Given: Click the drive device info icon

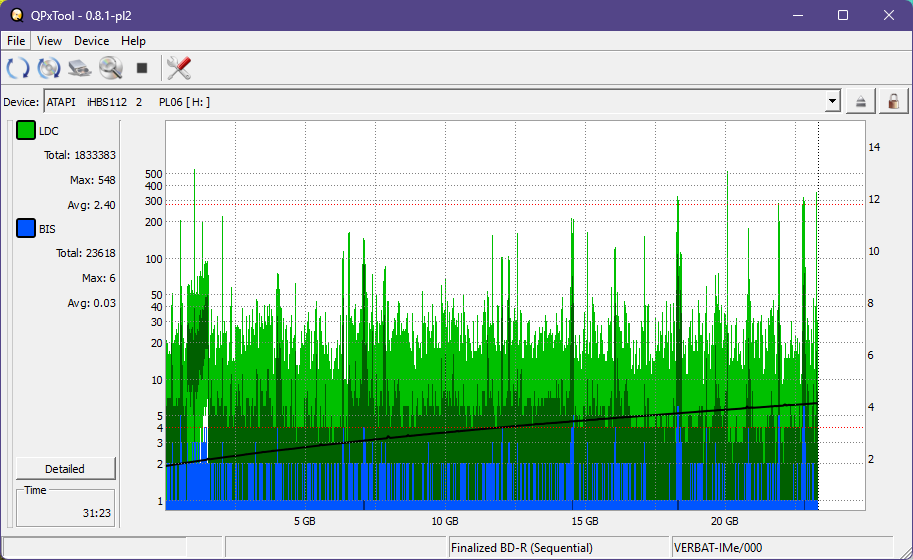Looking at the screenshot, I should [80, 68].
